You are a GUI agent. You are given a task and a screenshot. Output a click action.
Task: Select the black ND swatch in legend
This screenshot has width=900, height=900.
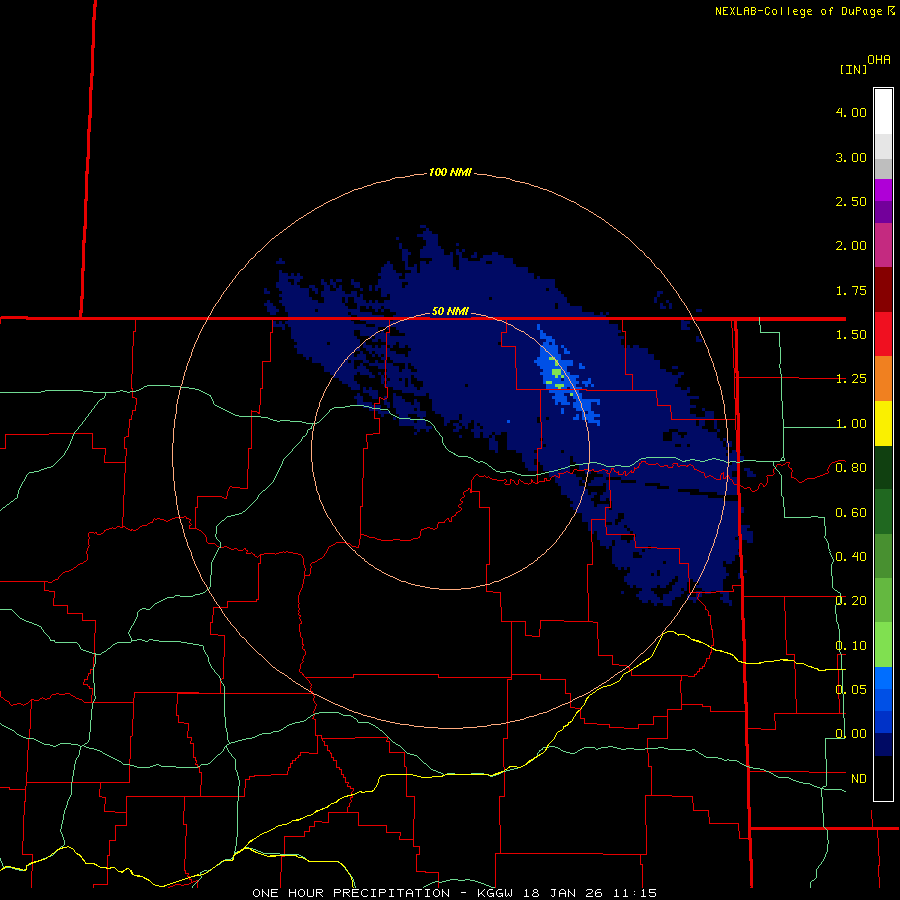[883, 778]
